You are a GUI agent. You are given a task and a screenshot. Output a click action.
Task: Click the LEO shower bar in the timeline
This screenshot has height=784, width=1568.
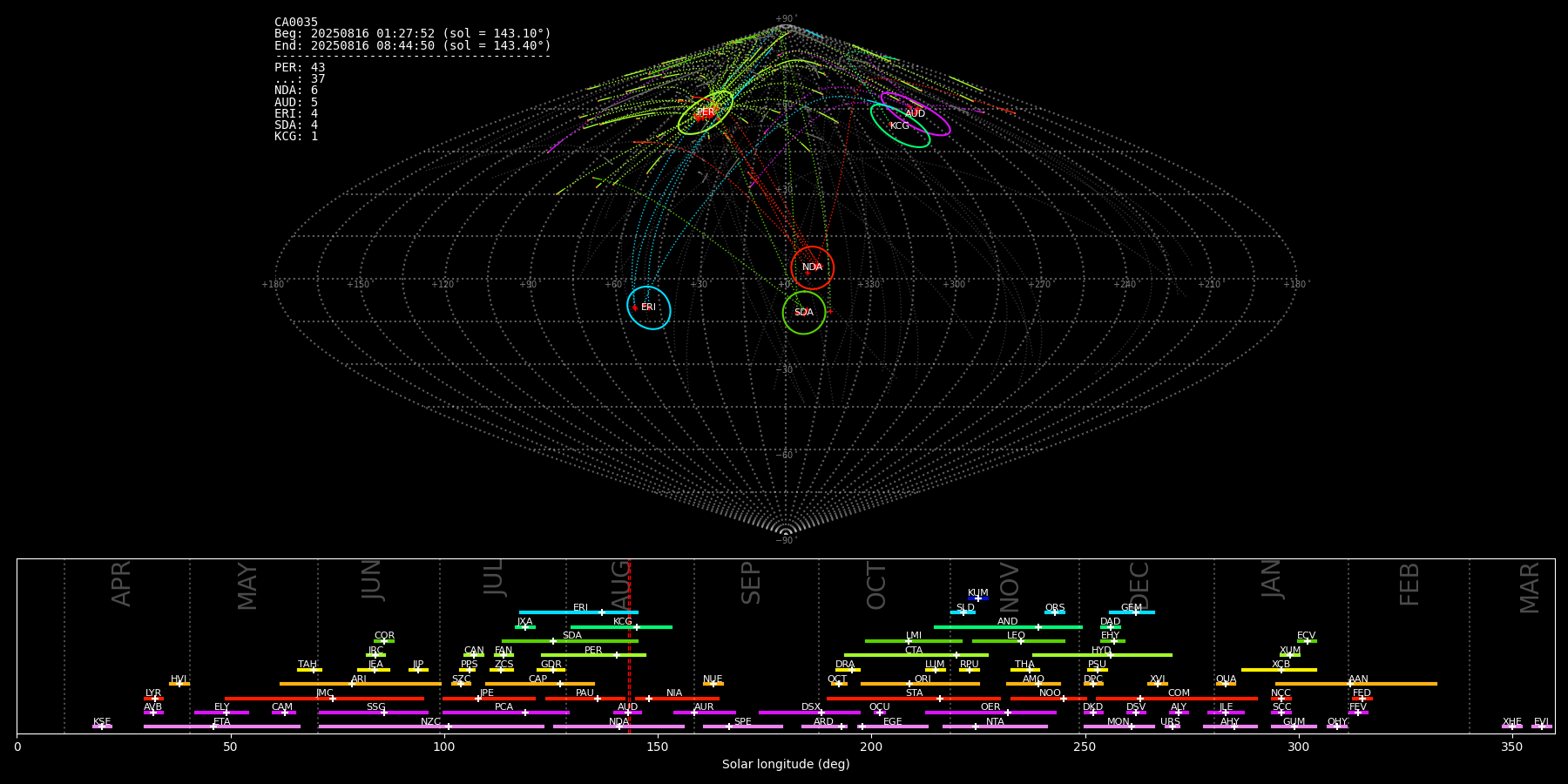1018,641
